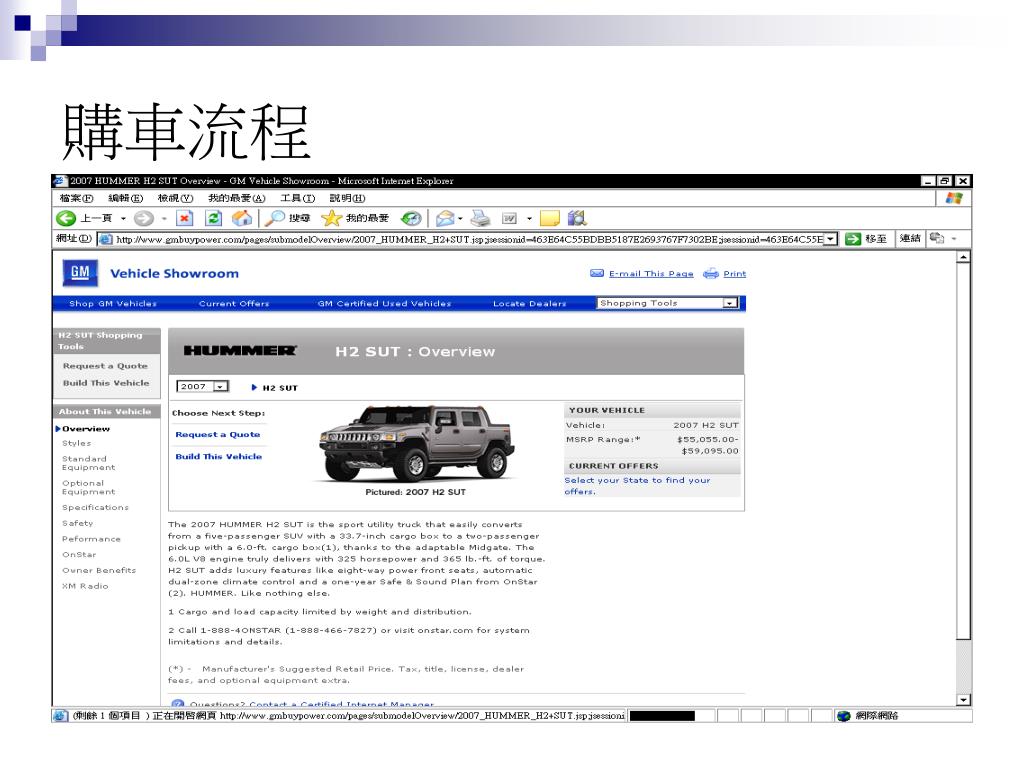The height and width of the screenshot is (768, 1024).
Task: Click Build This Vehicle in left sidebar
Action: 106,383
